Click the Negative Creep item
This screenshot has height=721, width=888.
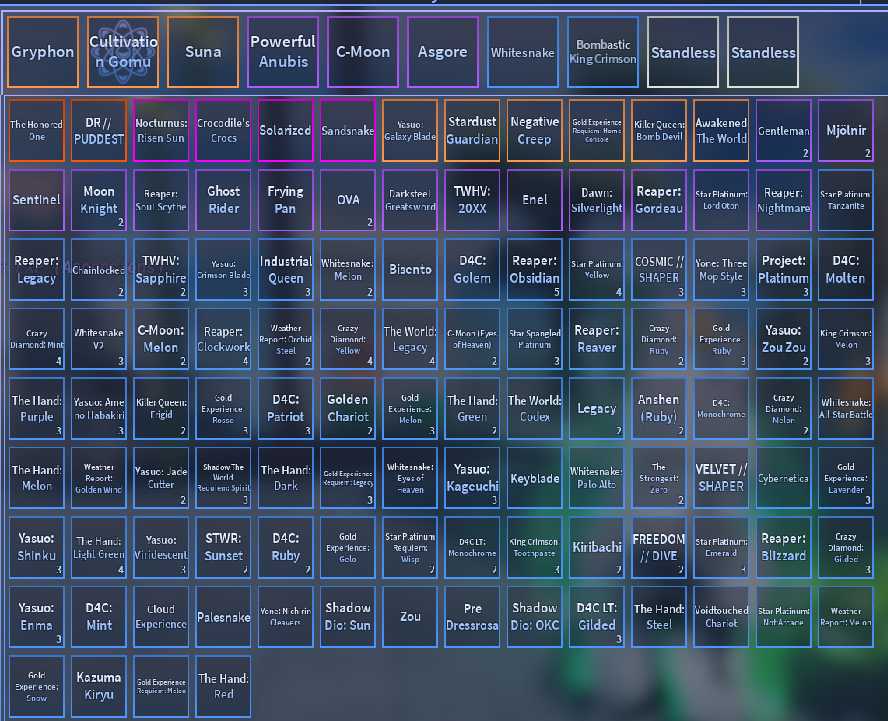tap(535, 130)
